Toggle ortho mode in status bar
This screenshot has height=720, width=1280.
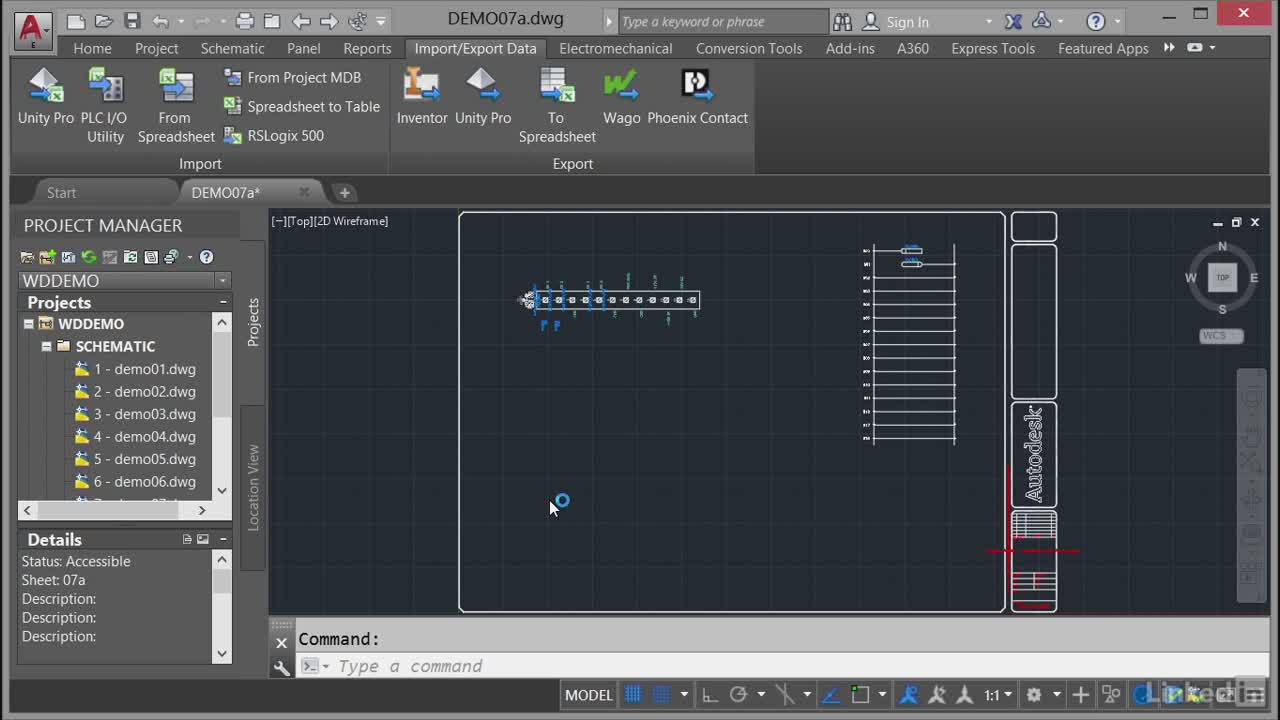709,694
